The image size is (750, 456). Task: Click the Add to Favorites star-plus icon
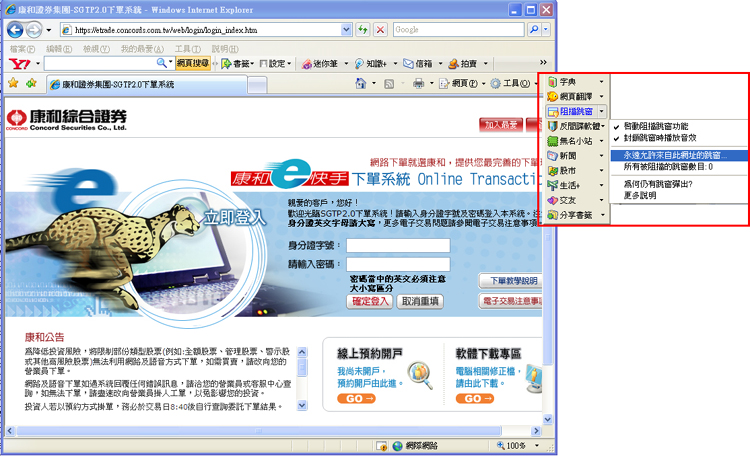pos(31,83)
